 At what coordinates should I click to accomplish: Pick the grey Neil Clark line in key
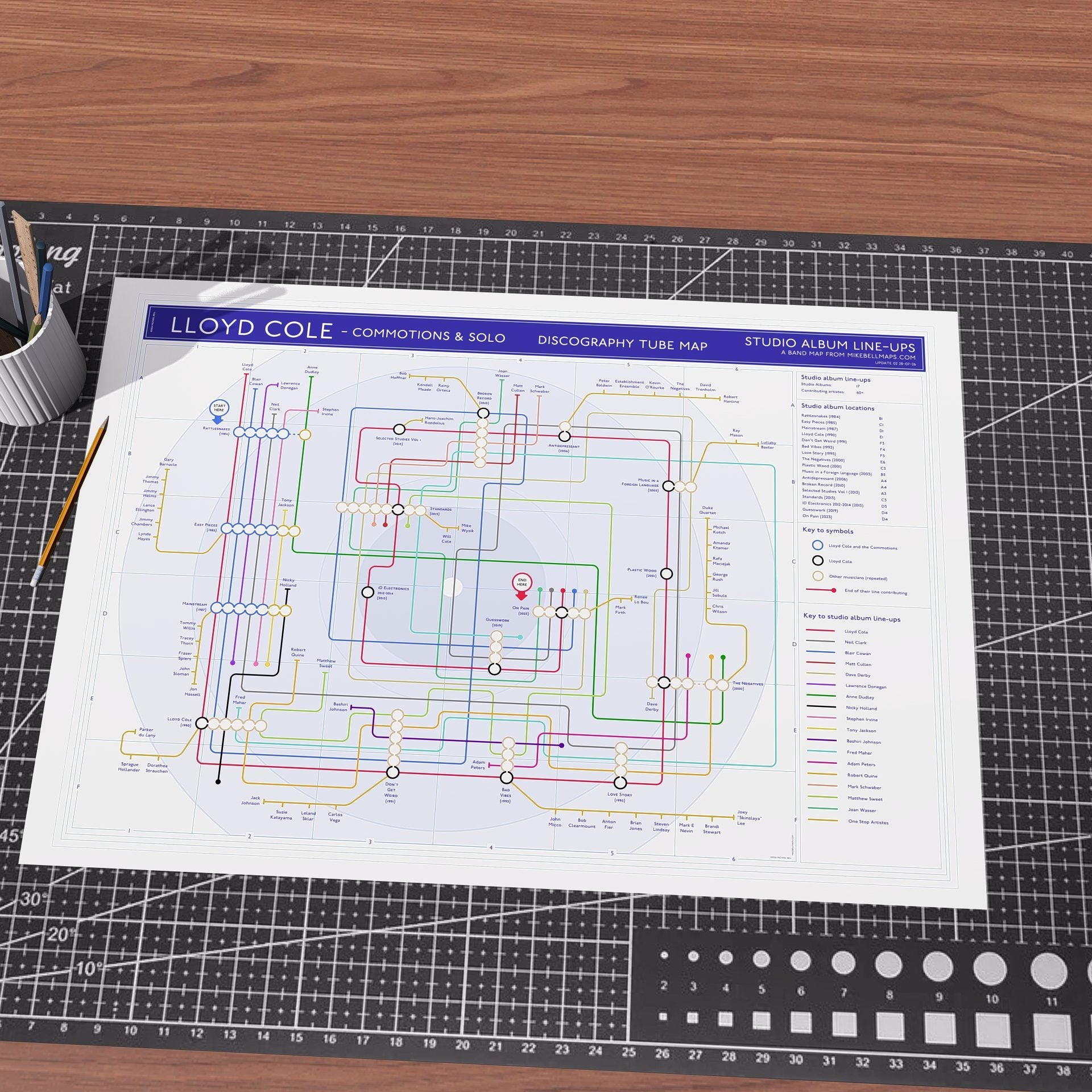coord(821,642)
